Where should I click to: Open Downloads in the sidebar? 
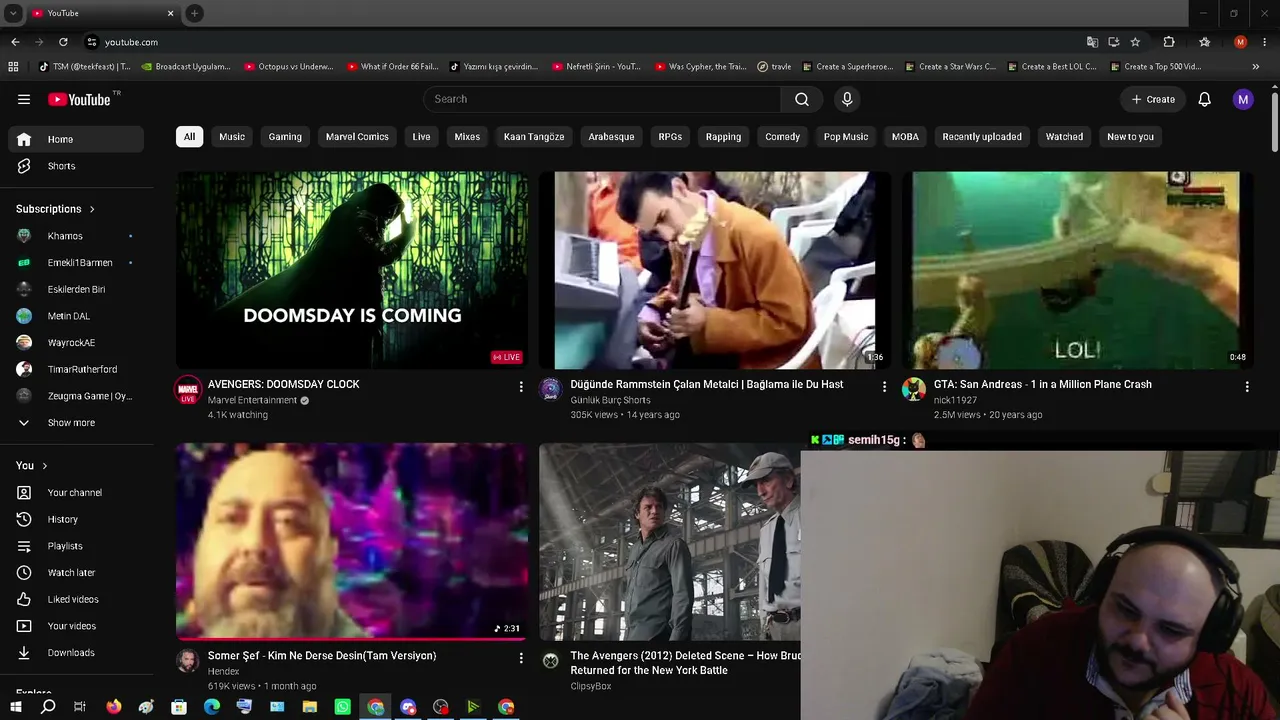(x=76, y=653)
